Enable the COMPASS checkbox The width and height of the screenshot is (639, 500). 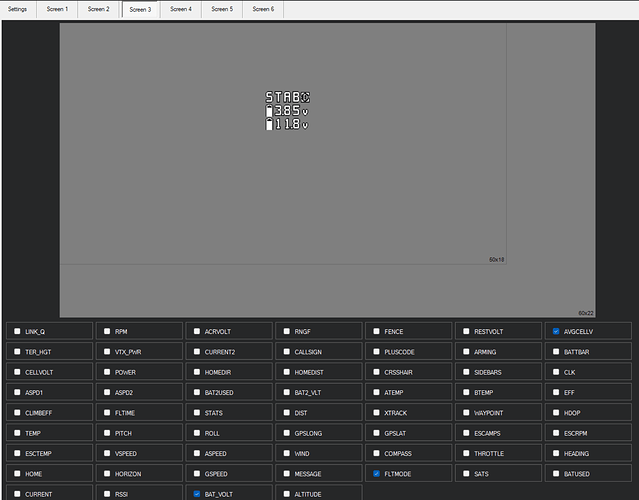coord(376,454)
